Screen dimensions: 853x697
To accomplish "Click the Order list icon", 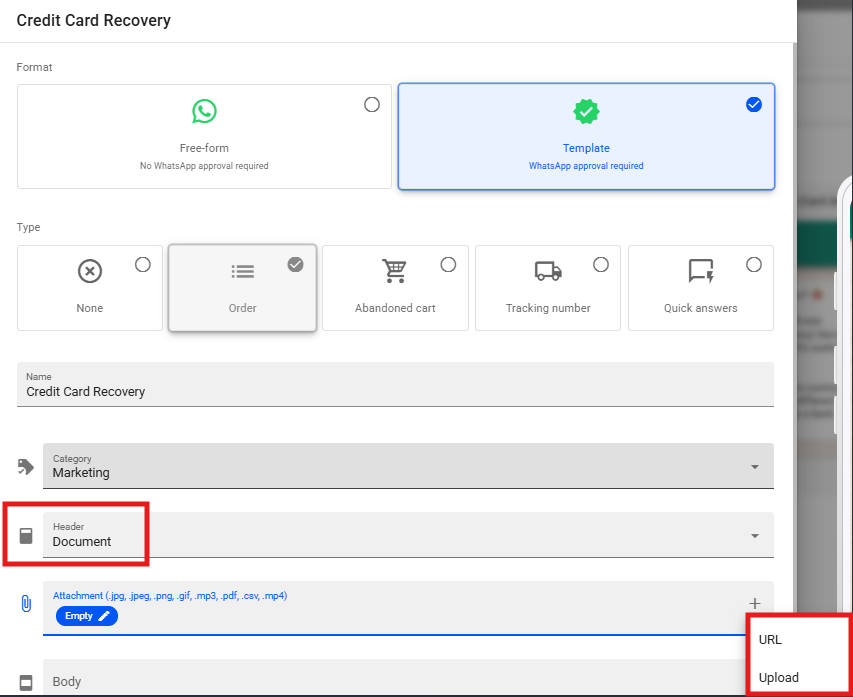I will [x=242, y=271].
